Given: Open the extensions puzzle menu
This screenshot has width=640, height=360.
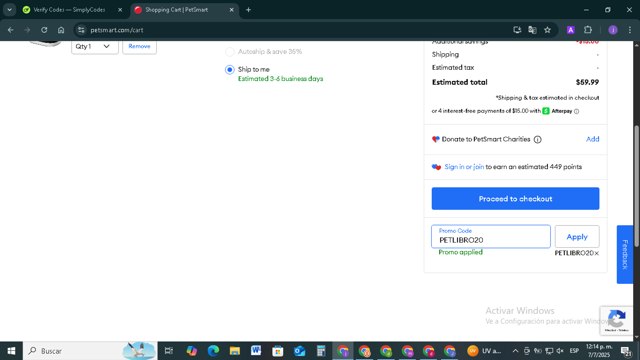Looking at the screenshot, I should tap(588, 30).
